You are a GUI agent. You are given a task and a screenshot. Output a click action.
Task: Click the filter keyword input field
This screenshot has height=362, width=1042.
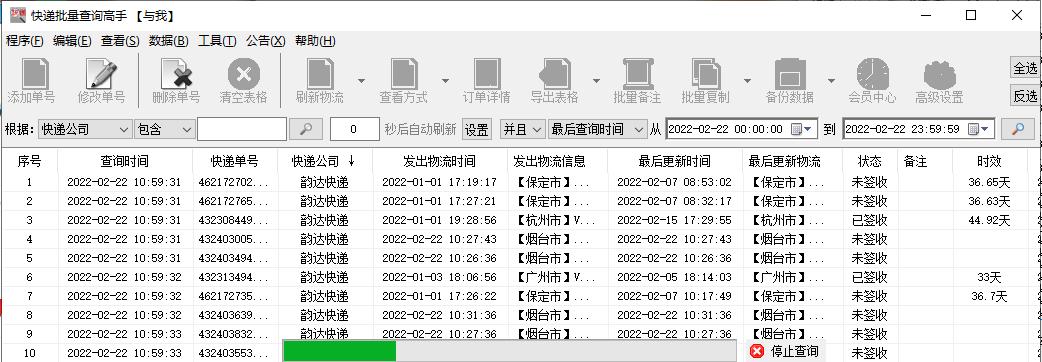pyautogui.click(x=242, y=129)
